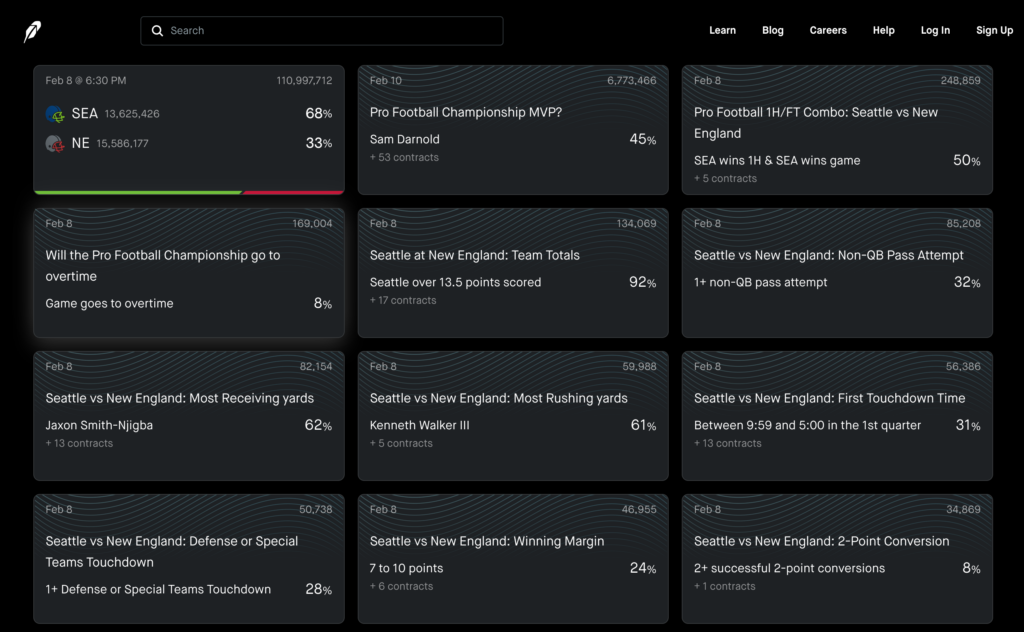Open the 2-Point Conversion market card
Image resolution: width=1024 pixels, height=632 pixels.
[x=822, y=542]
